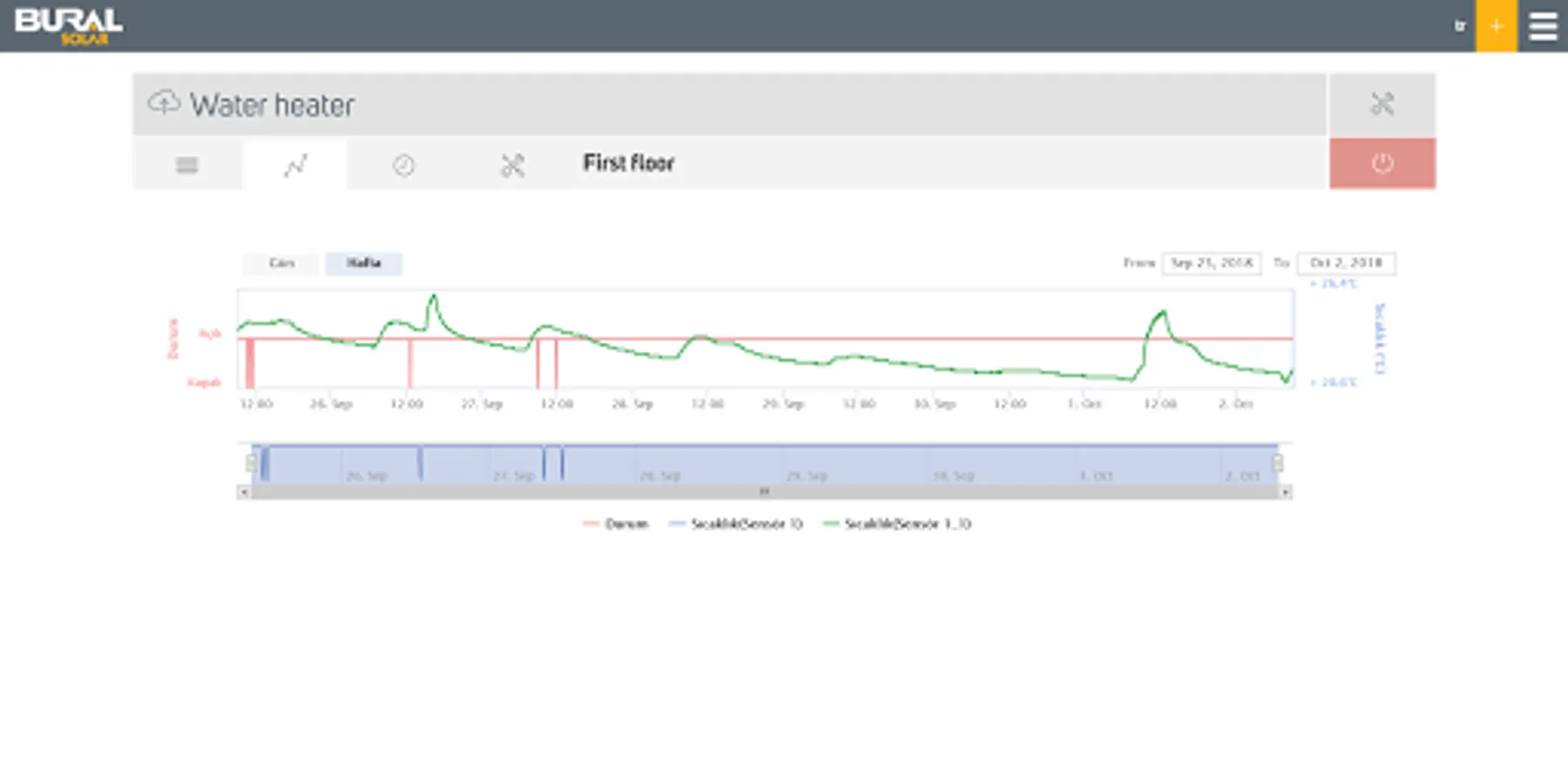1568x784 pixels.
Task: Open the clock schedule tab
Action: click(403, 165)
